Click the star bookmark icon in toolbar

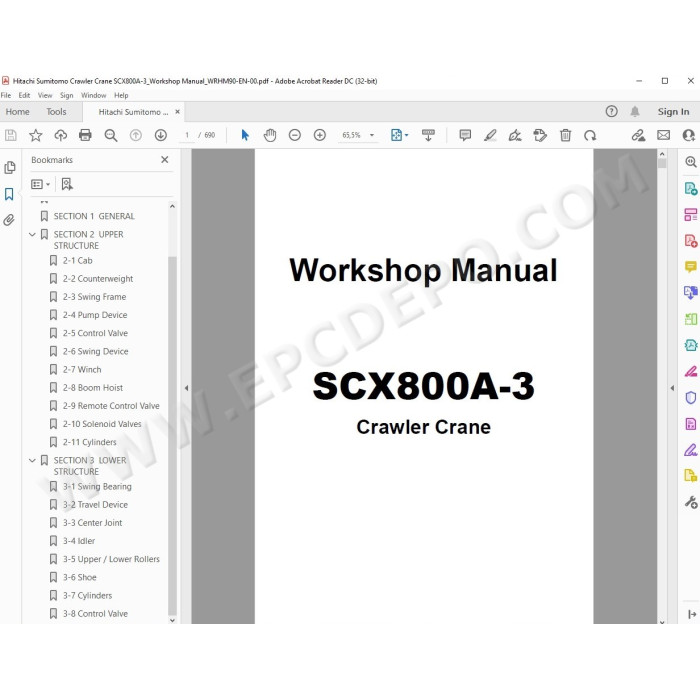[x=36, y=135]
